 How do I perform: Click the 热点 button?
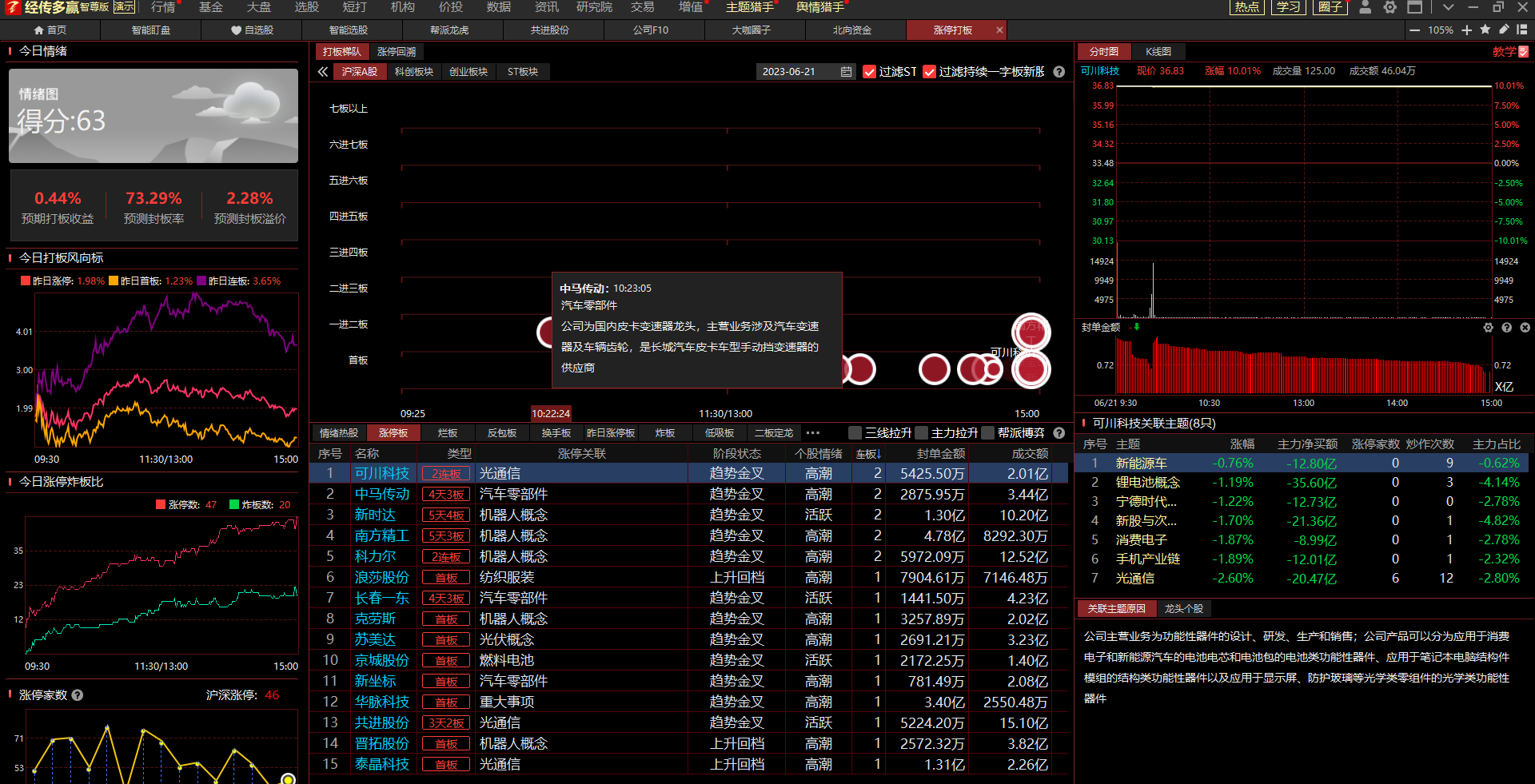pos(1247,7)
